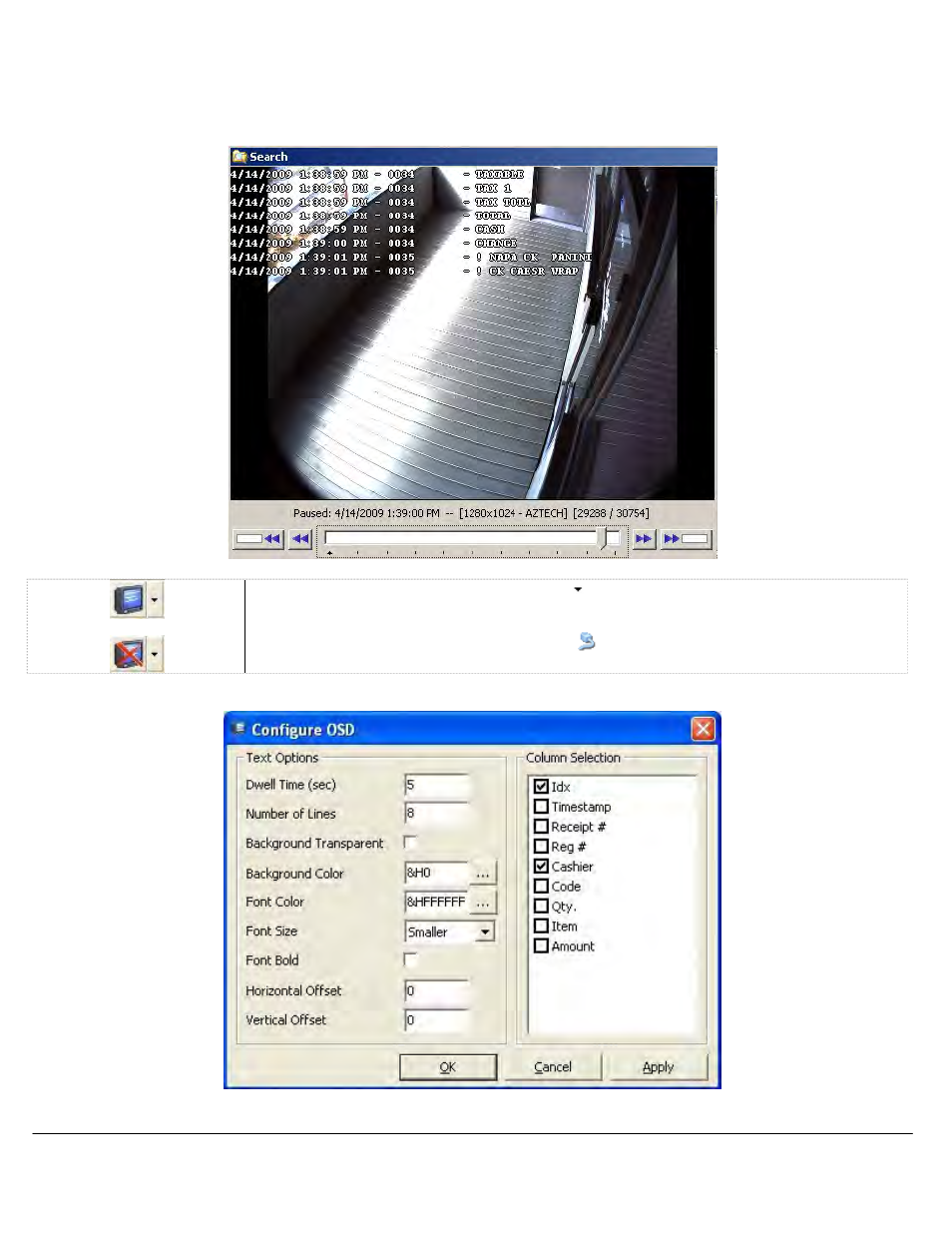Click the Apply button
Image resolution: width=952 pixels, height=1233 pixels.
[x=659, y=1067]
